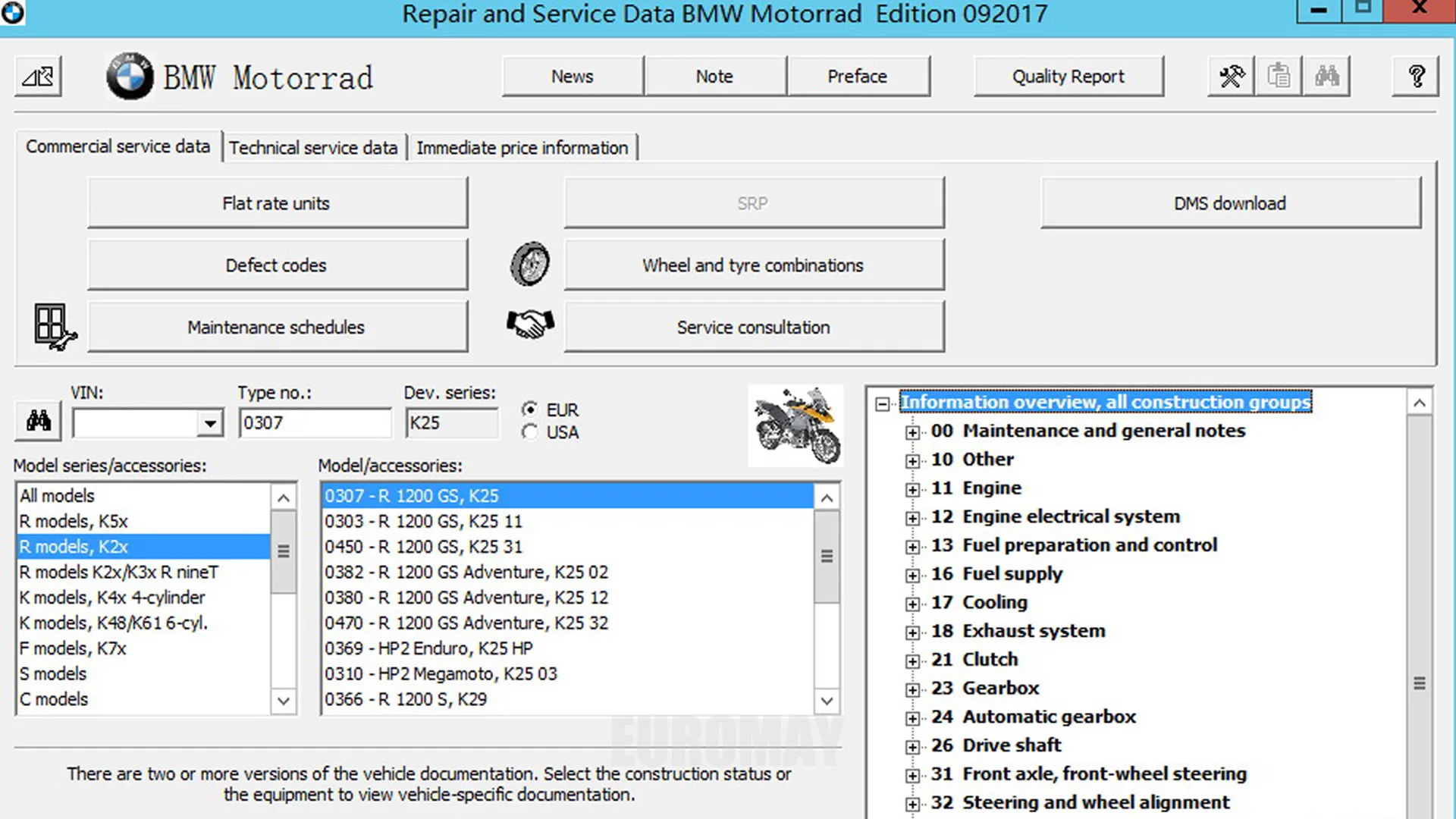
Task: Select 'K models, K4x 4-cylinder' series
Action: [x=143, y=598]
